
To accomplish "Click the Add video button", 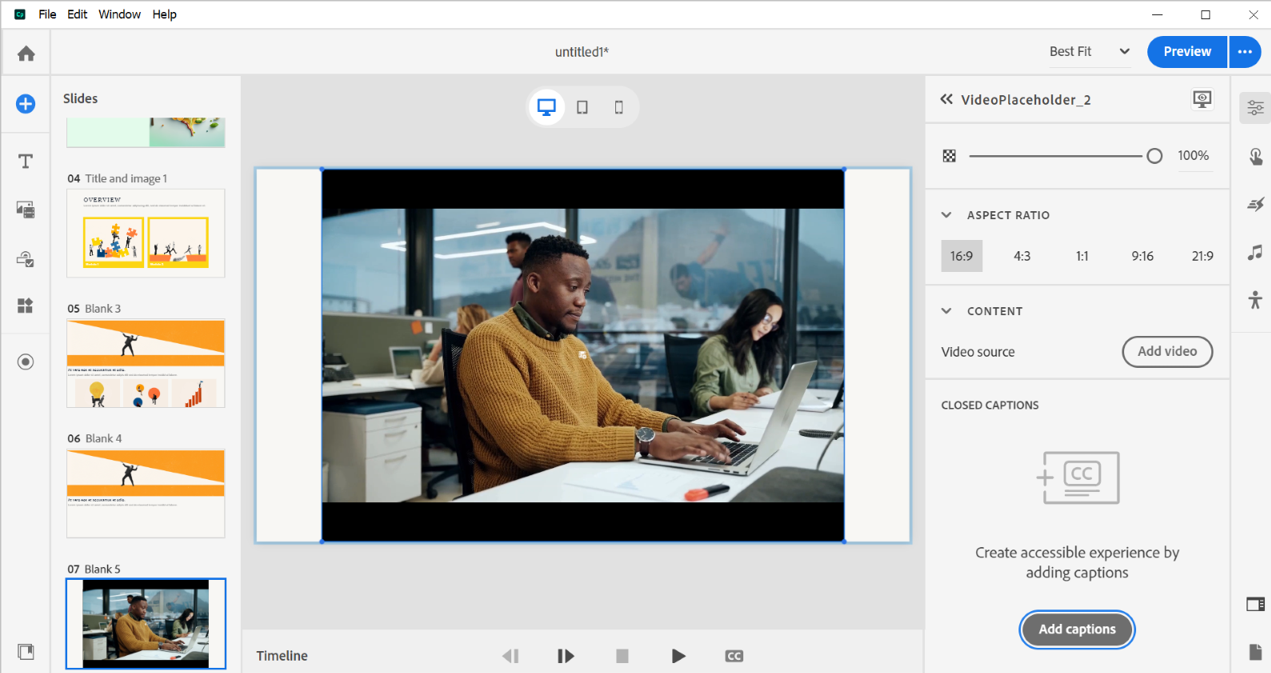I will coord(1167,352).
